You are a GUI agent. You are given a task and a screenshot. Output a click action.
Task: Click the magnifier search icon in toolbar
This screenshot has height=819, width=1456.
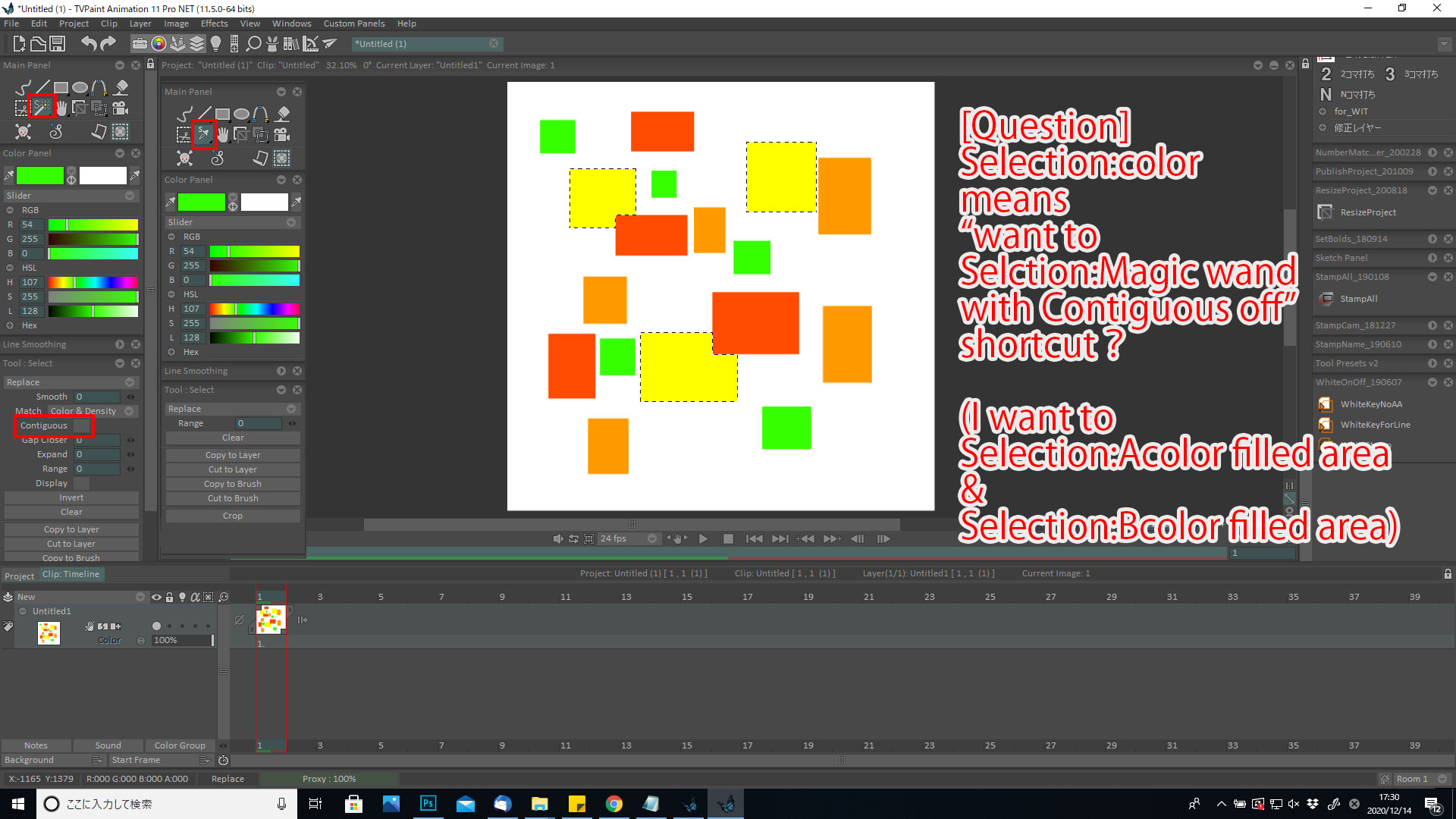point(253,43)
